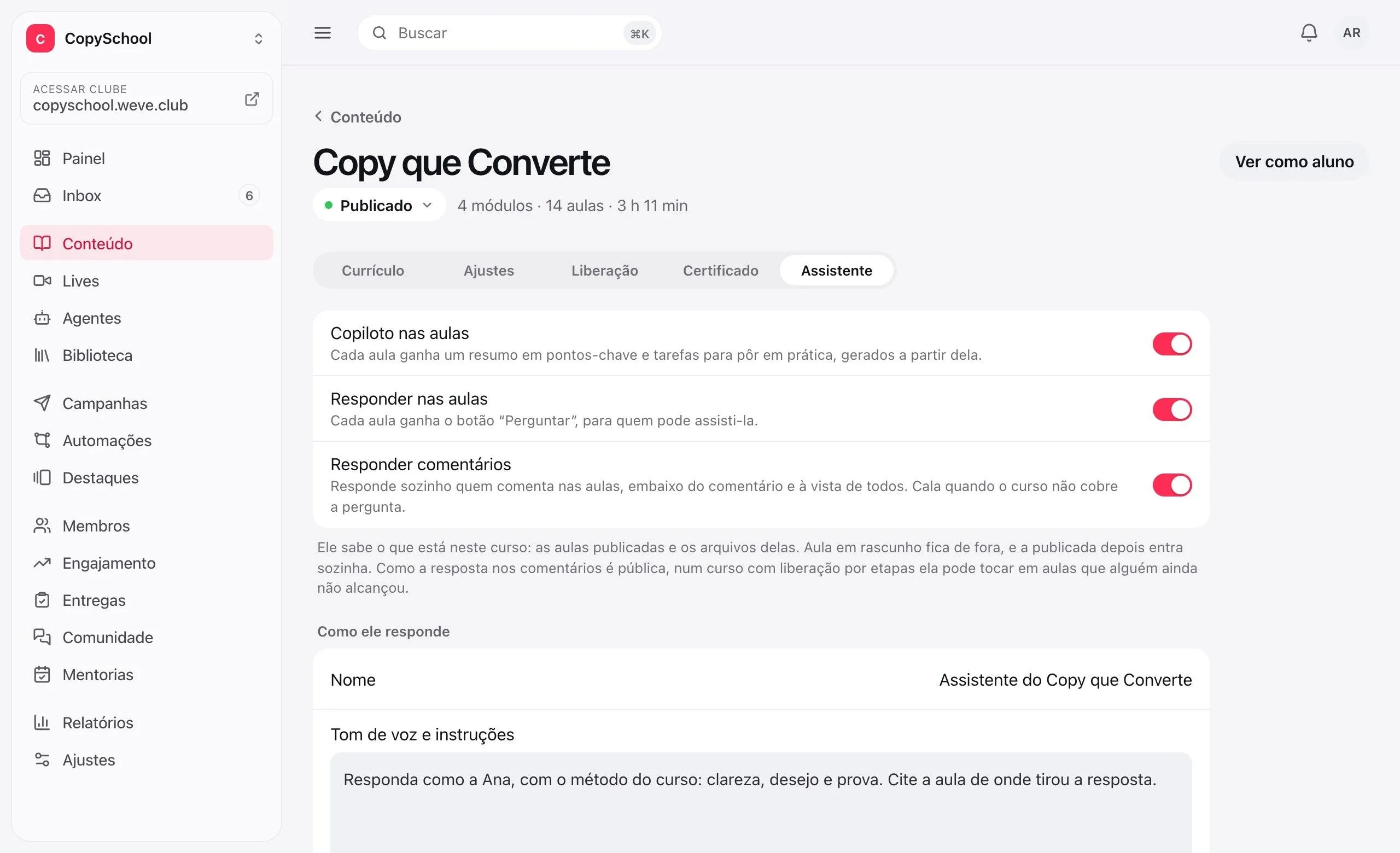Open Relatórios bar chart icon
The width and height of the screenshot is (1400, 853).
42,722
